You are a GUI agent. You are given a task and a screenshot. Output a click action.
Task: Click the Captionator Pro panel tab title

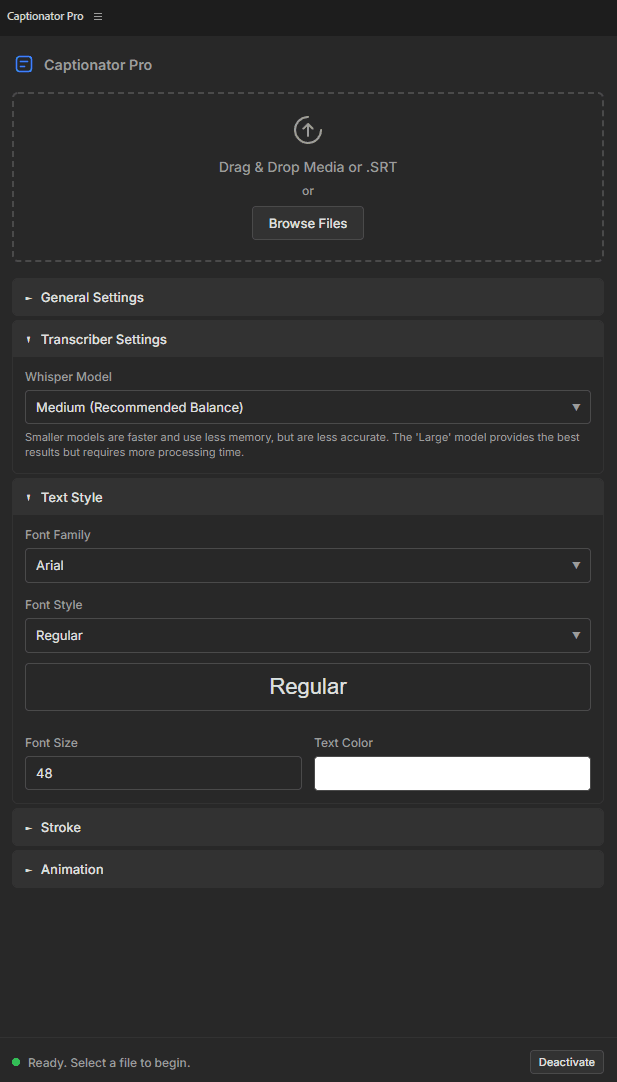point(45,17)
